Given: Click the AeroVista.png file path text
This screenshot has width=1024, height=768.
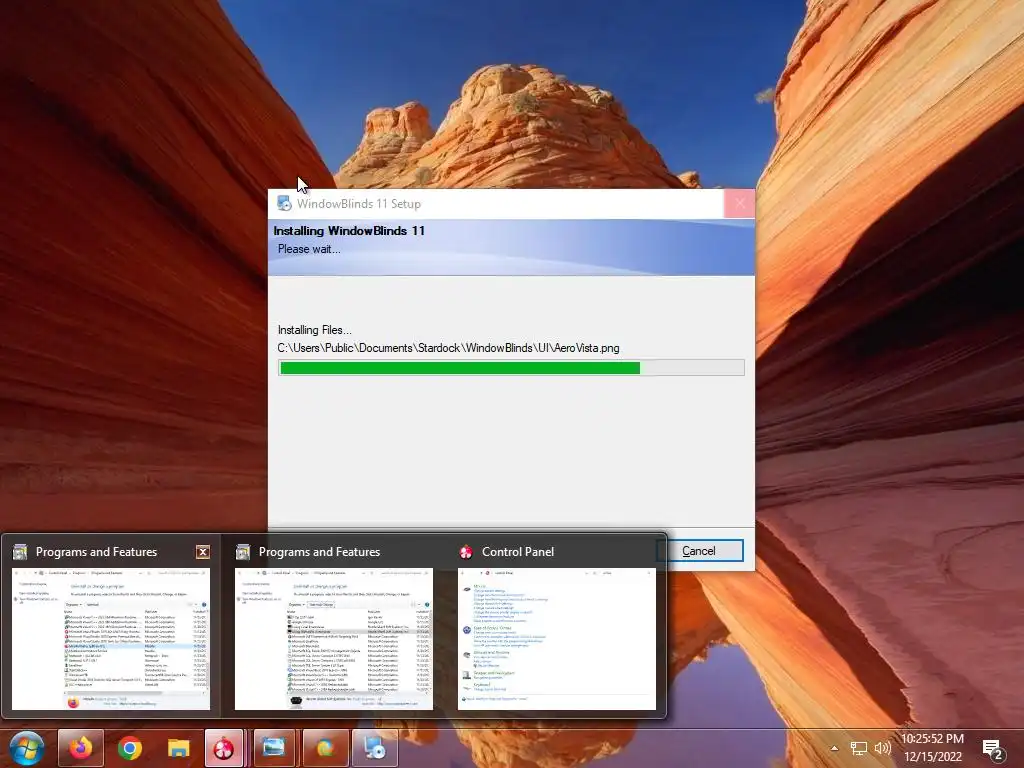Looking at the screenshot, I should (448, 348).
